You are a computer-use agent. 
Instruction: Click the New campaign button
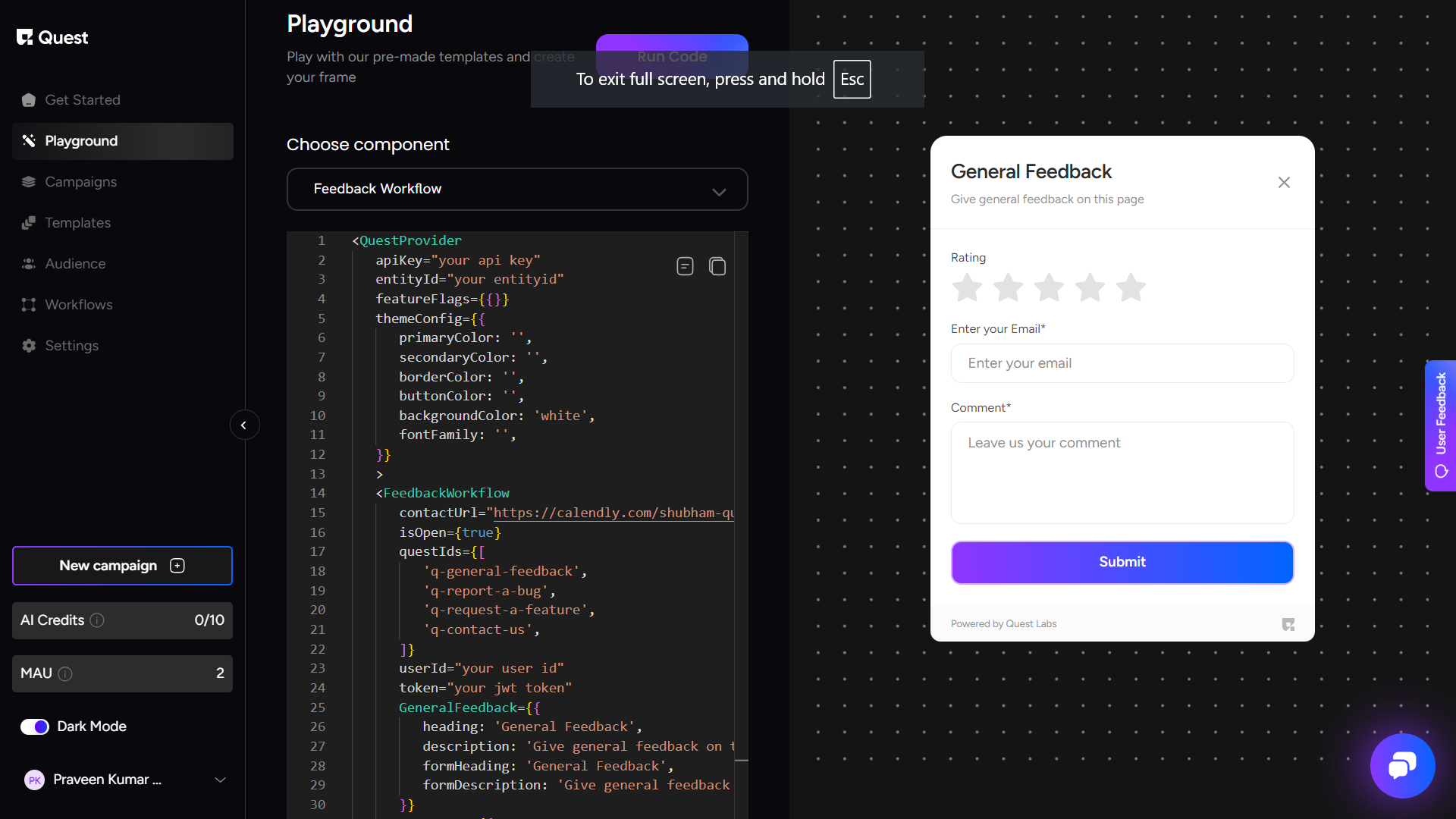click(122, 566)
